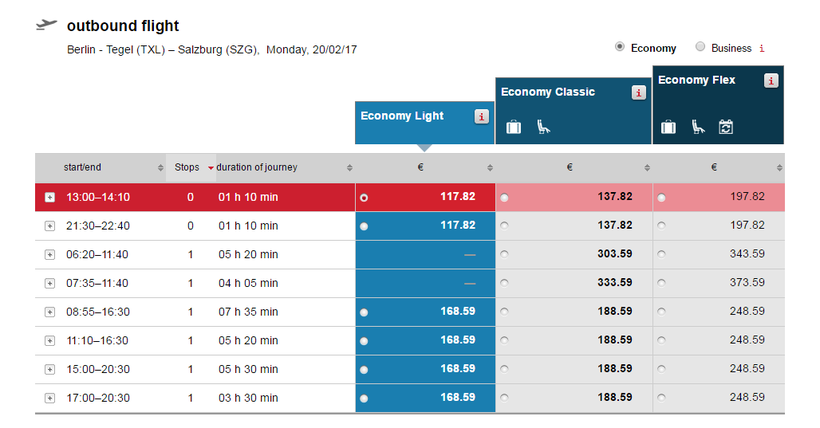Viewport: 820px width, 428px height.
Task: Select the Business class radio button
Action: click(x=700, y=47)
